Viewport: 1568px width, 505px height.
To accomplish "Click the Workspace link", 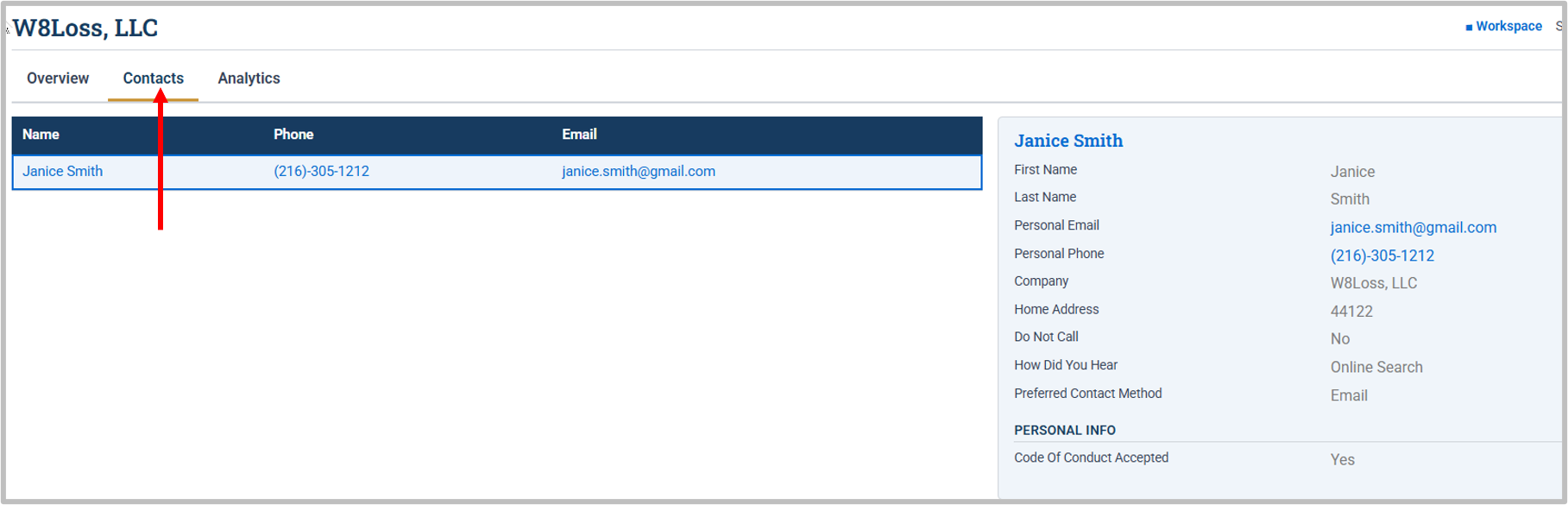I will 1508,26.
